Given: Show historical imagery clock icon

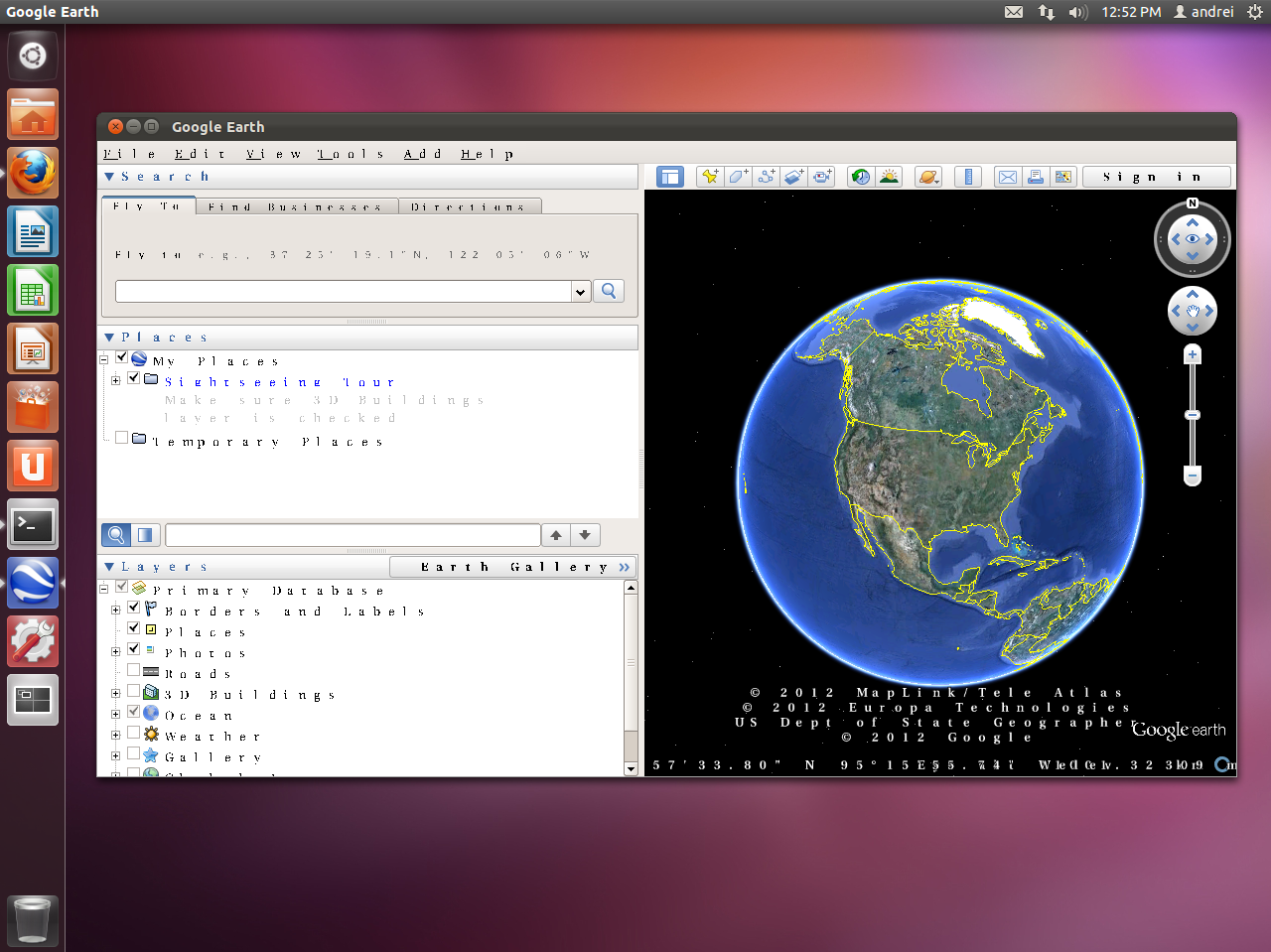Looking at the screenshot, I should point(861,177).
